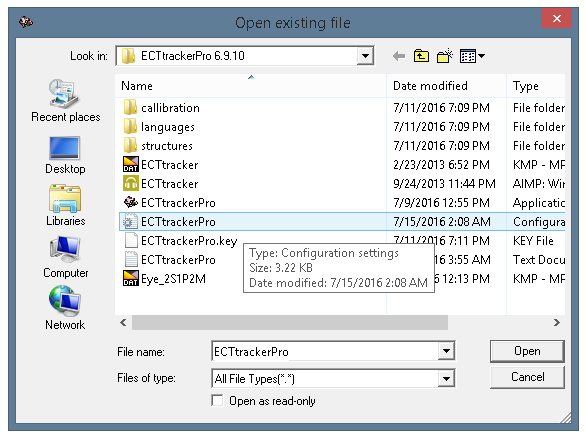Image resolution: width=586 pixels, height=438 pixels.
Task: Click the Applicatic type cell
Action: 539,203
